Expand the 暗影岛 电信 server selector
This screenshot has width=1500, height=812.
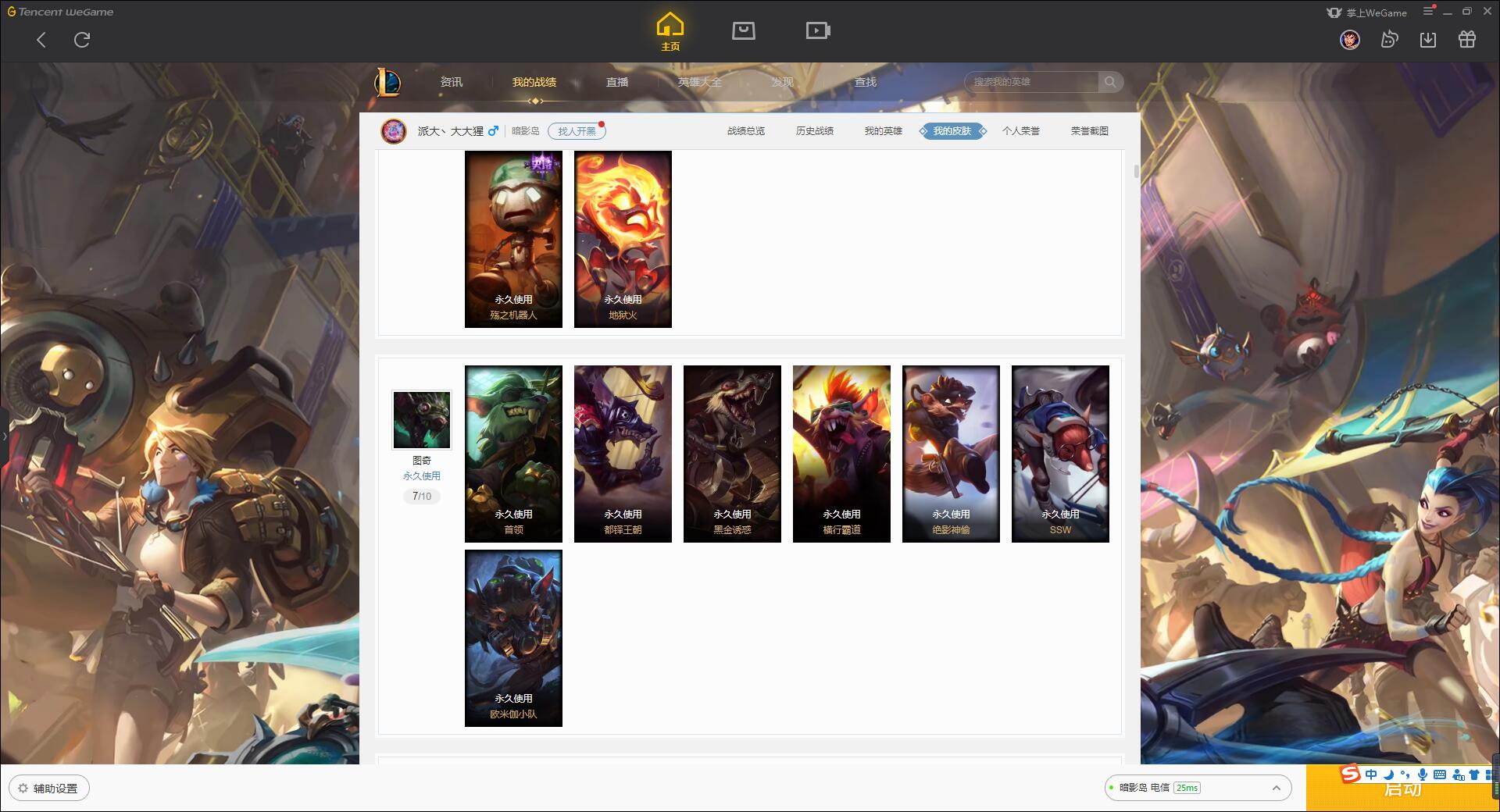pyautogui.click(x=1197, y=788)
